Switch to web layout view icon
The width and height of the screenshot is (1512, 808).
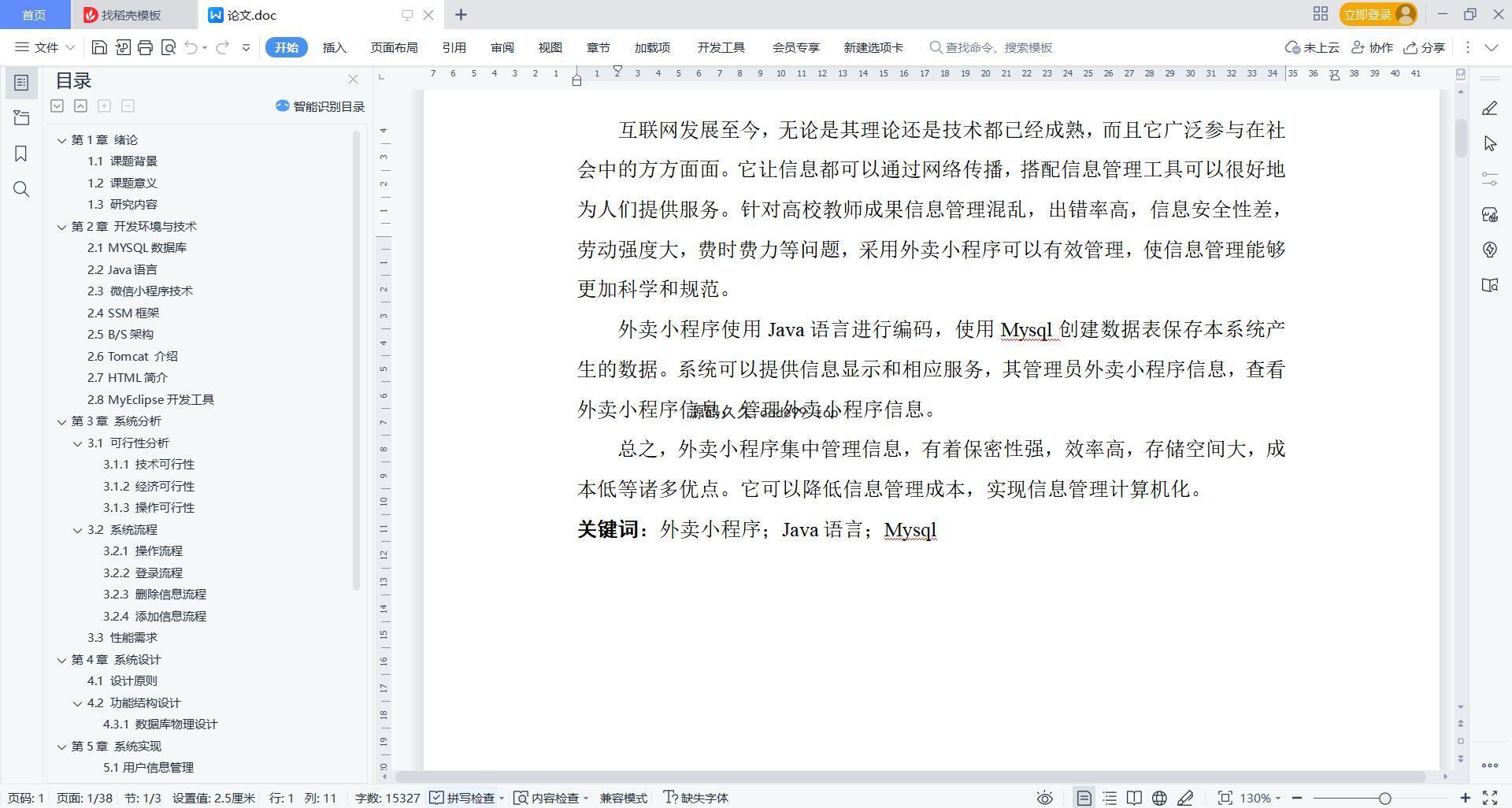[1159, 798]
